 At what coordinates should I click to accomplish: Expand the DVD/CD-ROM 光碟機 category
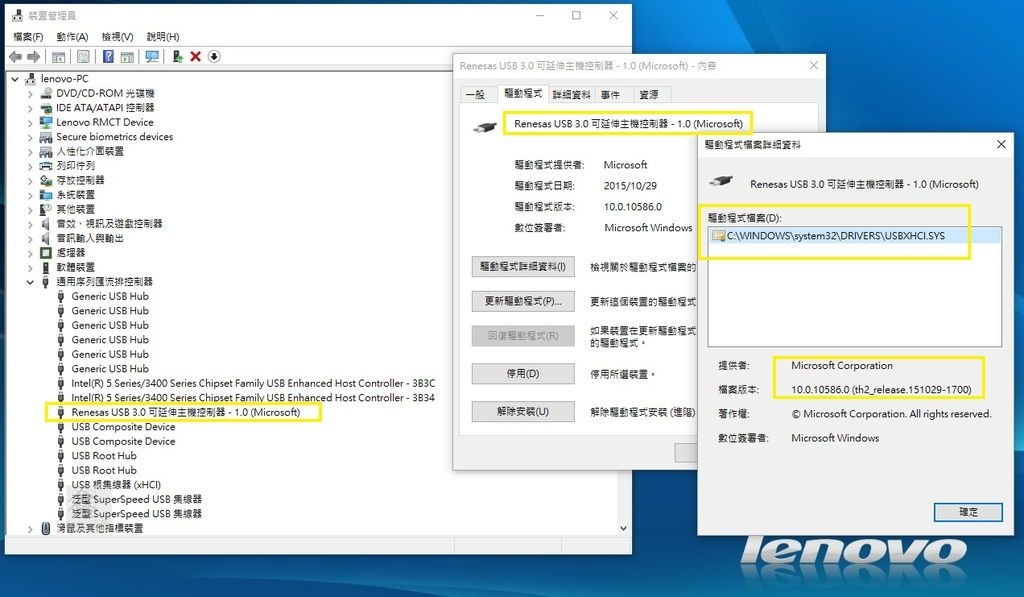tap(30, 94)
